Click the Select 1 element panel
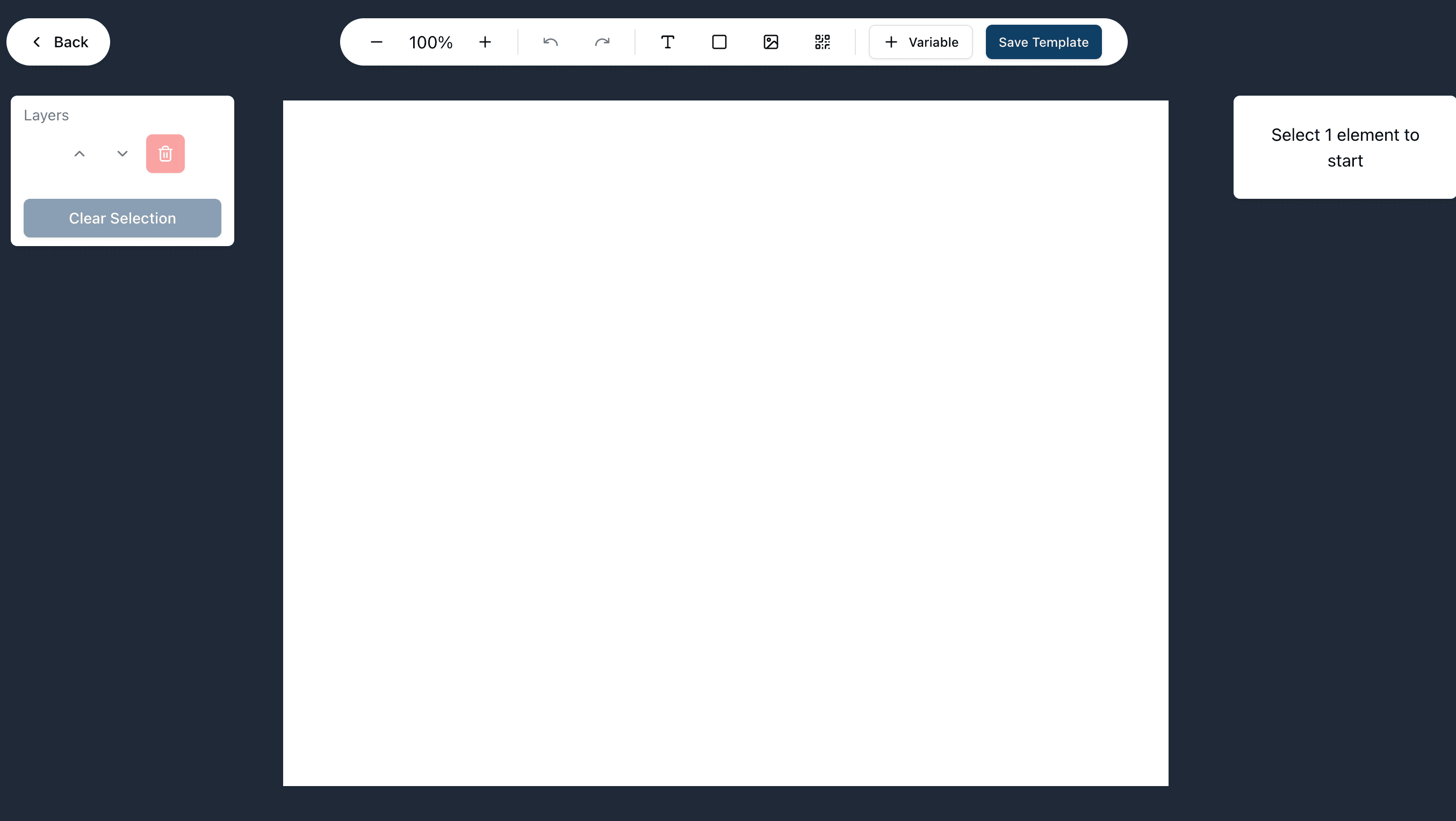Screen dimensions: 1456x821 coord(1345,148)
